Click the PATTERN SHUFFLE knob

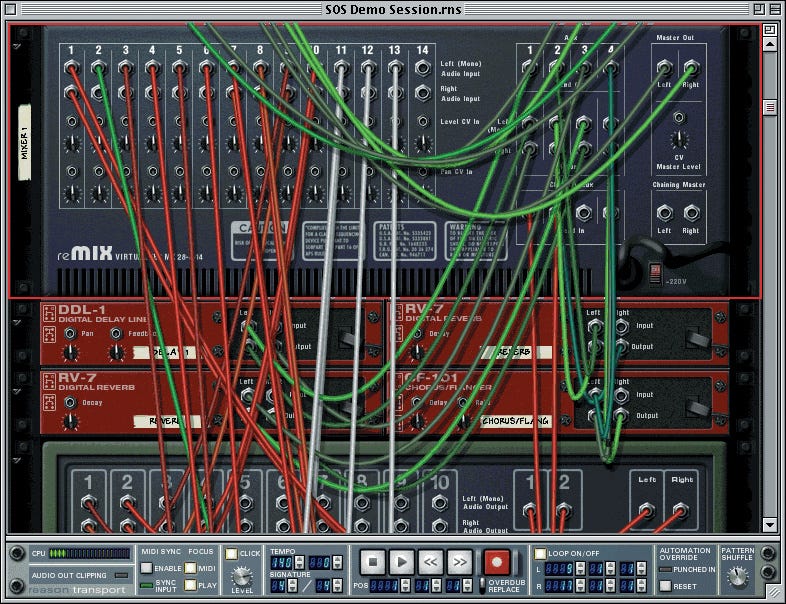click(x=737, y=577)
